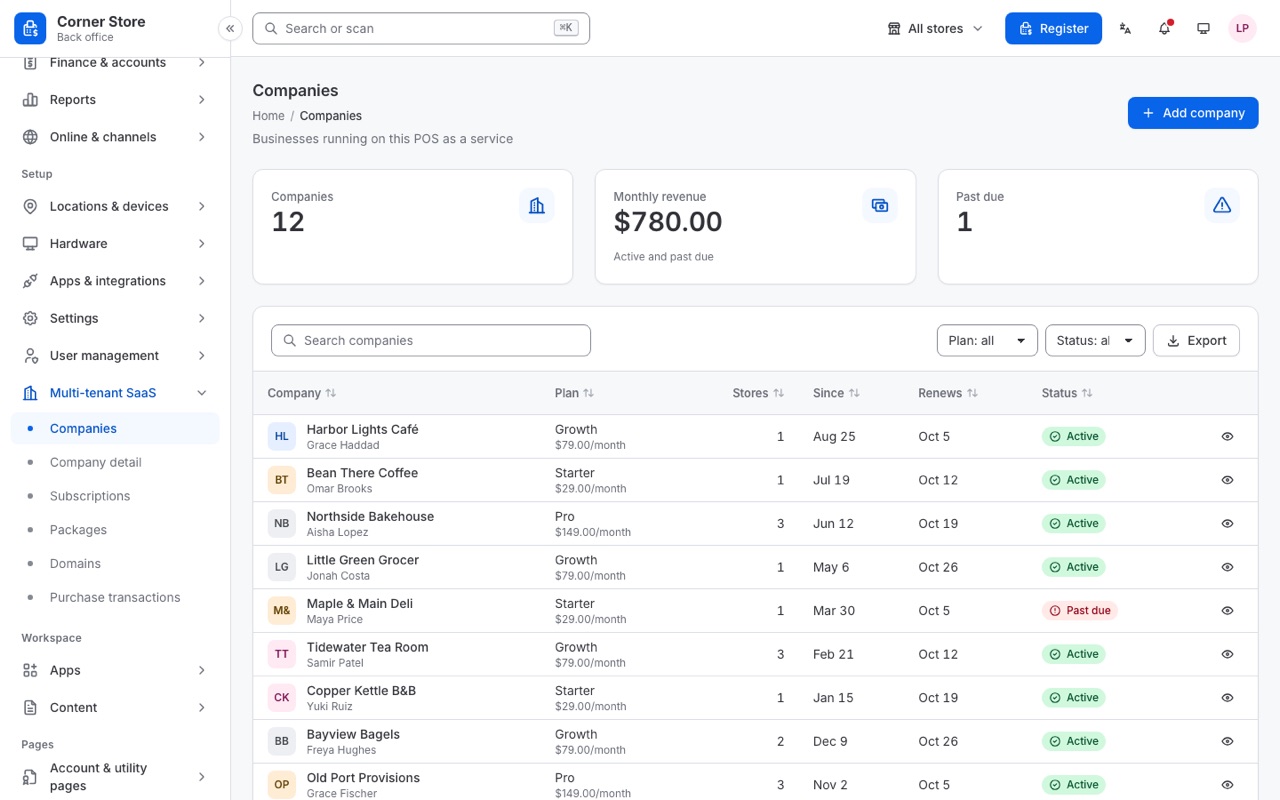Click the OP avatar for Old Port Provisions
1280x800 pixels.
click(282, 785)
